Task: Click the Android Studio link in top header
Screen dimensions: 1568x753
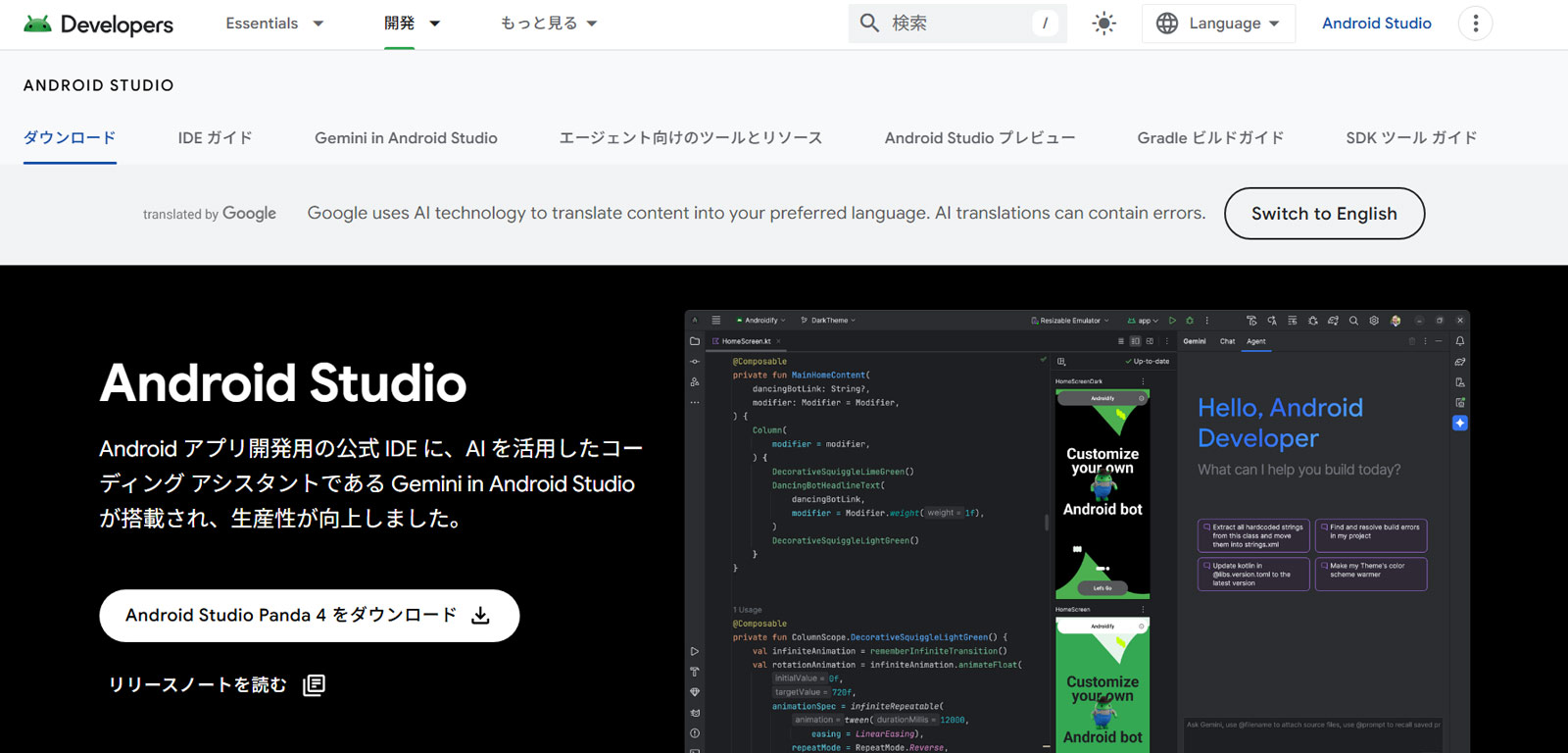Action: (1376, 24)
